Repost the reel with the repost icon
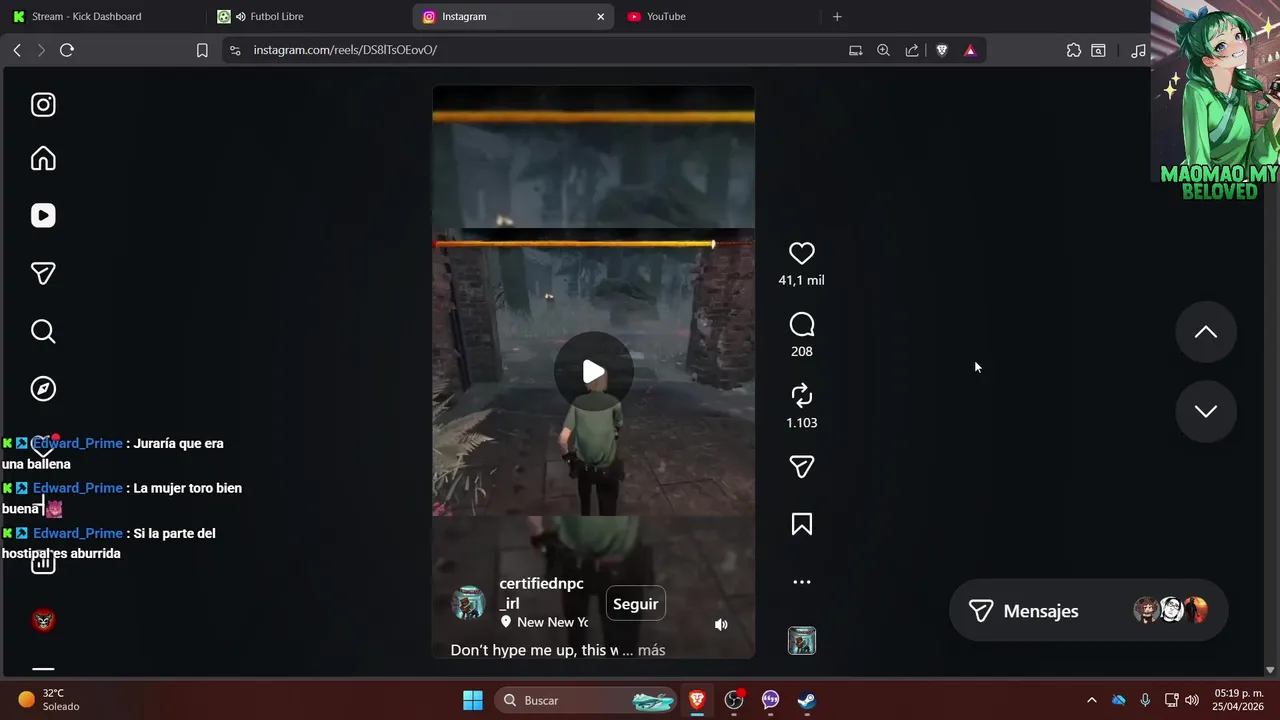The height and width of the screenshot is (720, 1280). click(x=802, y=396)
